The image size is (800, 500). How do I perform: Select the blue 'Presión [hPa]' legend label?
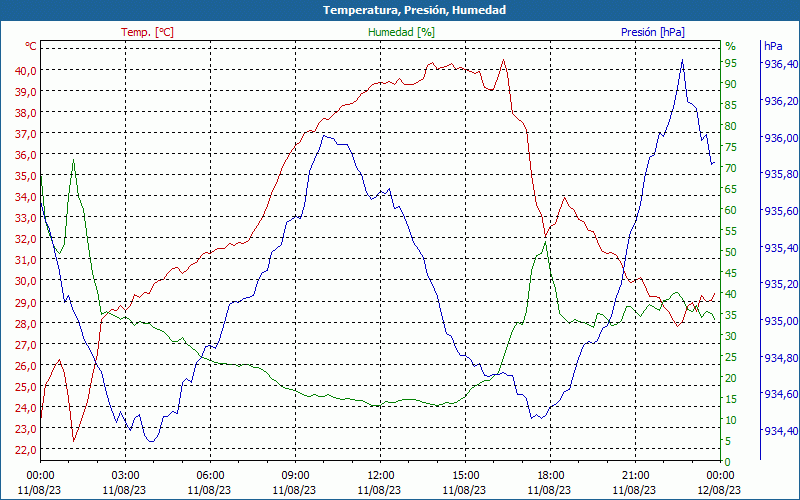653,32
